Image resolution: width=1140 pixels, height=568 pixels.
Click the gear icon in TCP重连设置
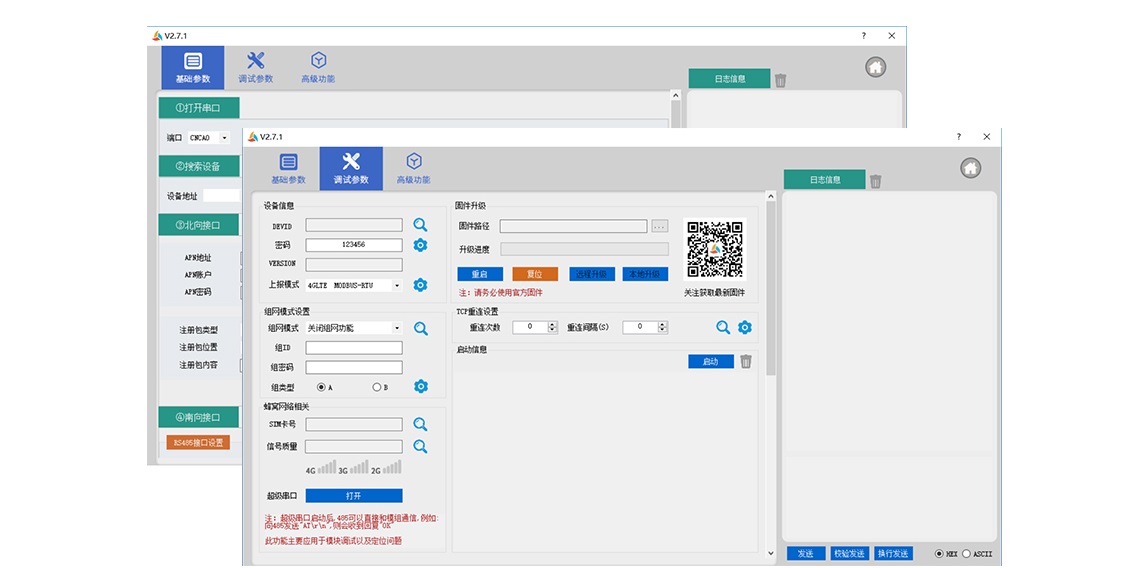pos(744,328)
